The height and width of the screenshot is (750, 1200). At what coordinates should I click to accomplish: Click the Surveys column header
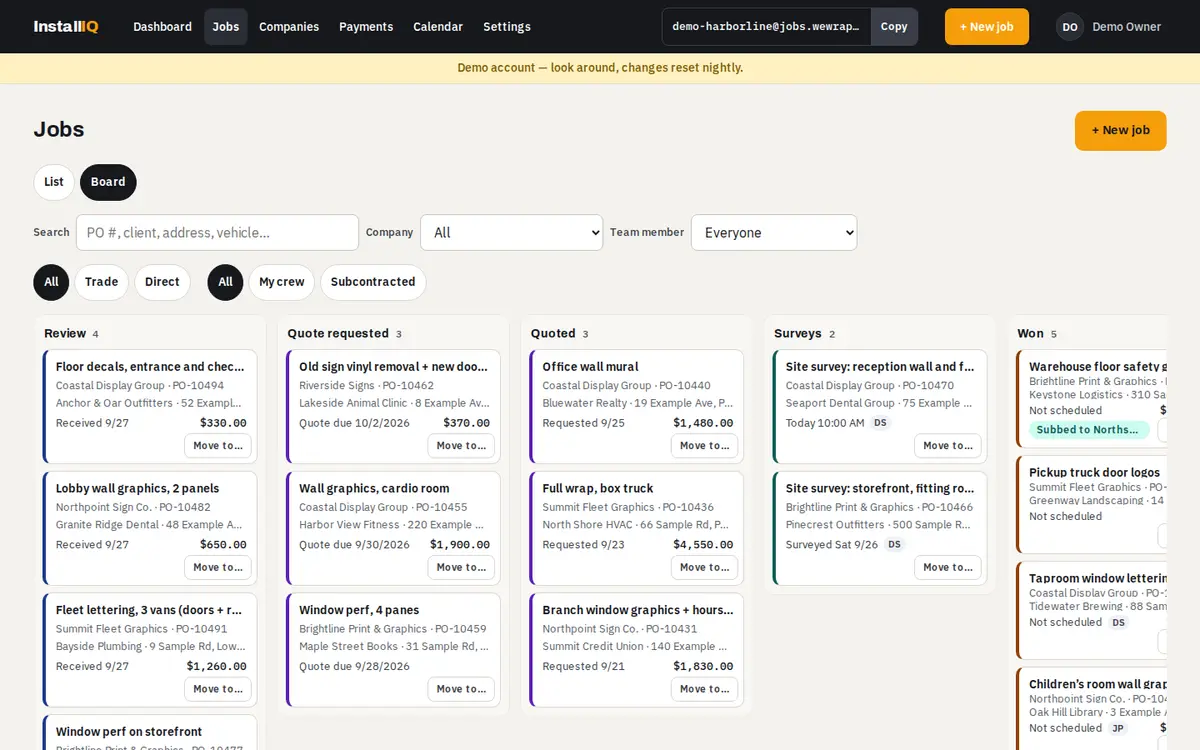(798, 334)
